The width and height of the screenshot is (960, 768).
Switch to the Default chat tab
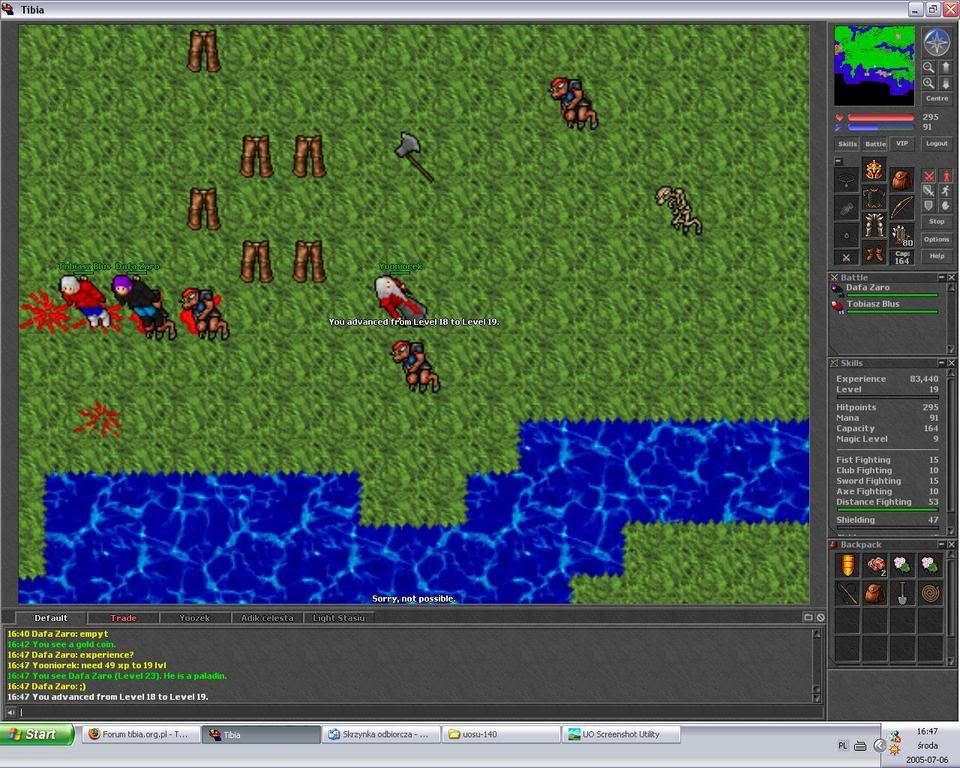point(51,618)
